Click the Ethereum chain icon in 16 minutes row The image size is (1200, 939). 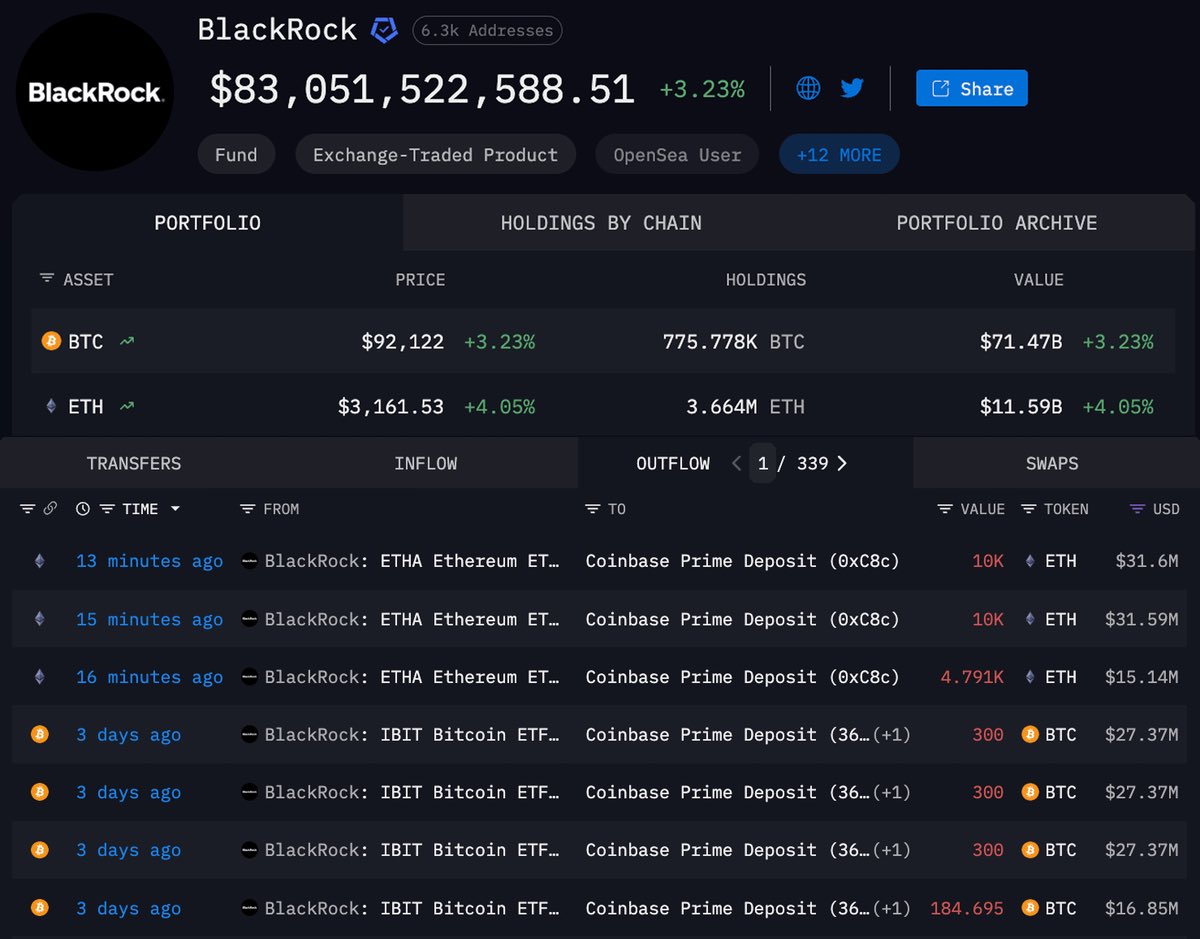click(x=40, y=677)
